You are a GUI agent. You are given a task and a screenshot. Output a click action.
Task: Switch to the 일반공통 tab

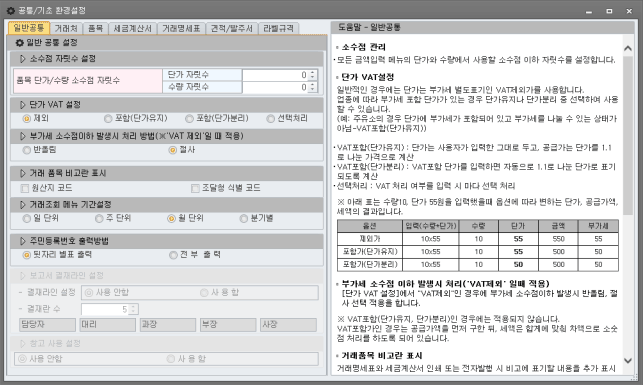(29, 28)
